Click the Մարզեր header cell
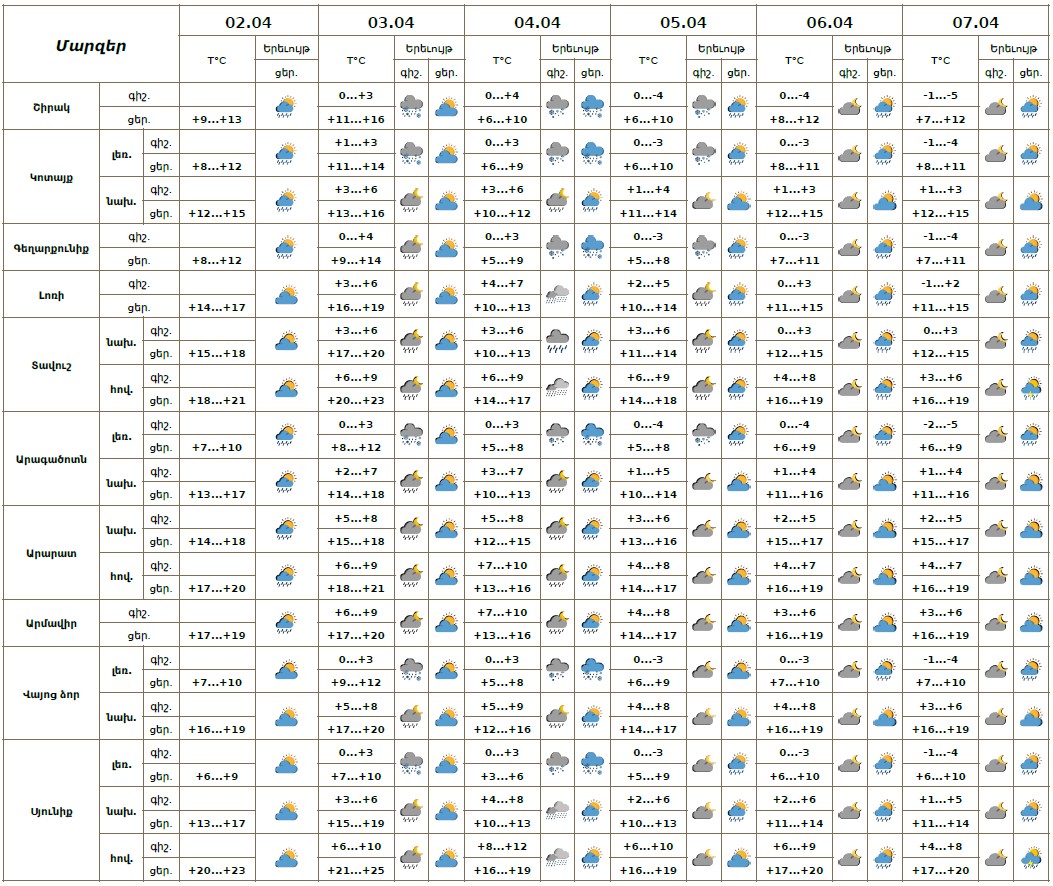 point(91,45)
